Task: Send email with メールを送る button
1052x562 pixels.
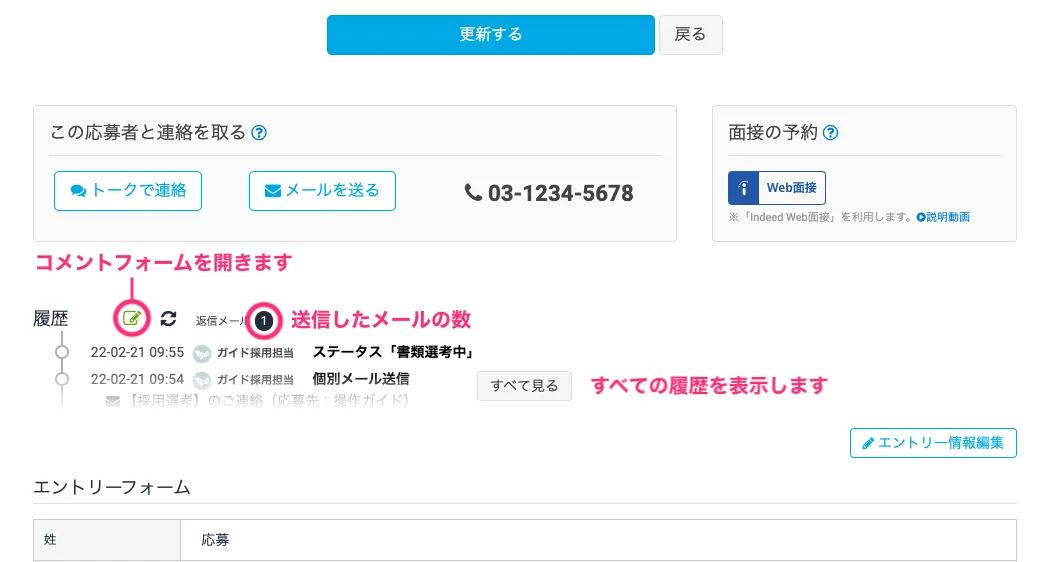Action: point(322,191)
